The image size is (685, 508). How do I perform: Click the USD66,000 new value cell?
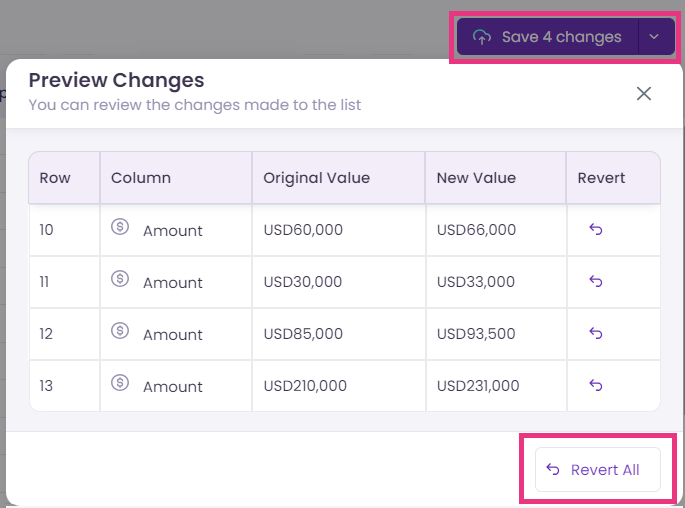tap(496, 230)
